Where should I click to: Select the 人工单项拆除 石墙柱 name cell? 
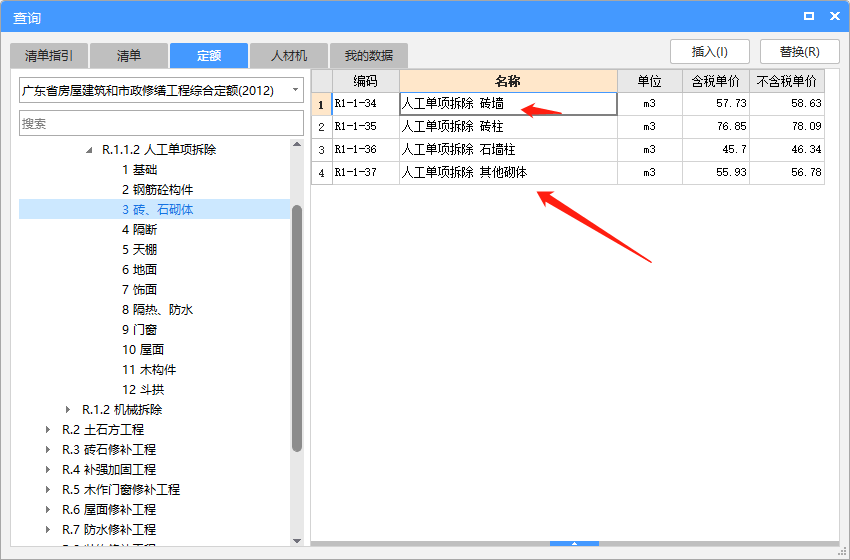[x=508, y=150]
